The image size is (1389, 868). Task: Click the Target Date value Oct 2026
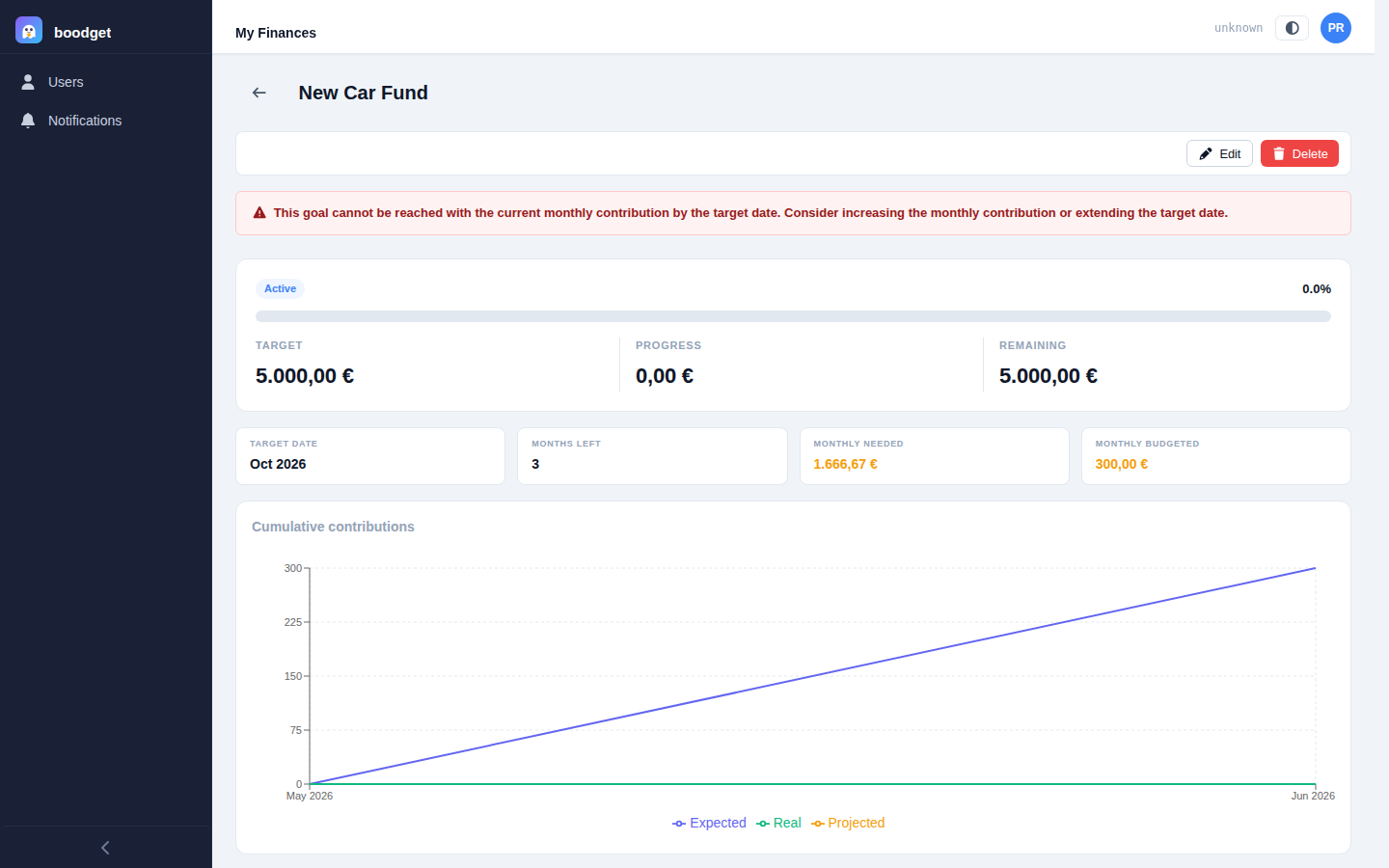(278, 464)
